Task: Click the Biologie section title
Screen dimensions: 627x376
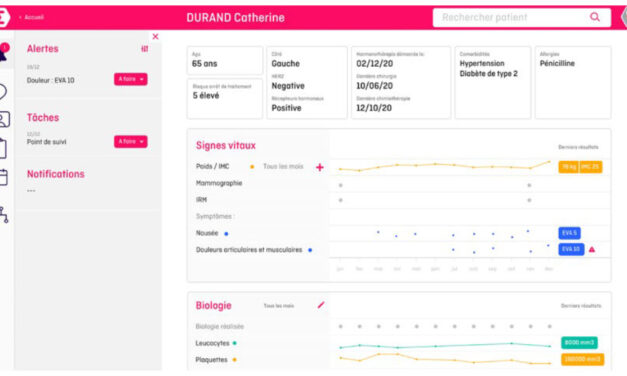Action: coord(214,306)
